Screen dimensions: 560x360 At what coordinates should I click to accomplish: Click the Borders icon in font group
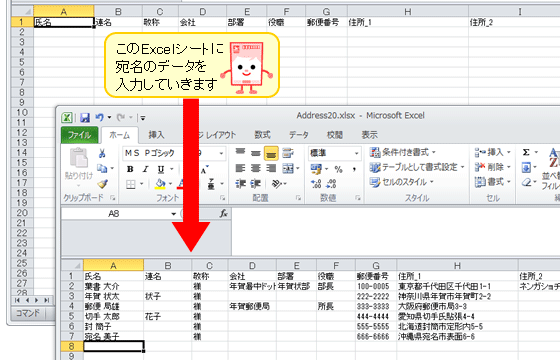coord(131,184)
